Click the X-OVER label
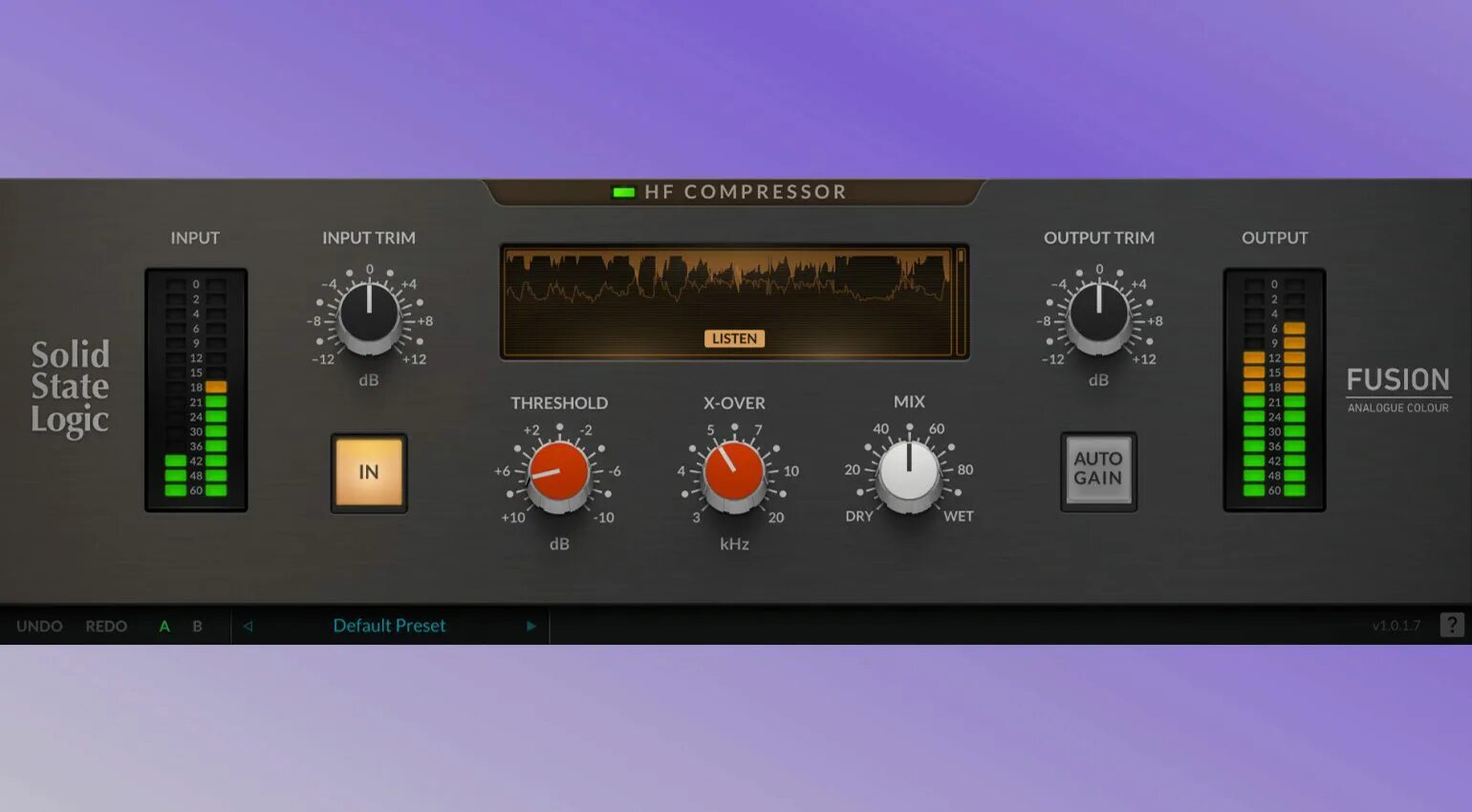 (734, 403)
